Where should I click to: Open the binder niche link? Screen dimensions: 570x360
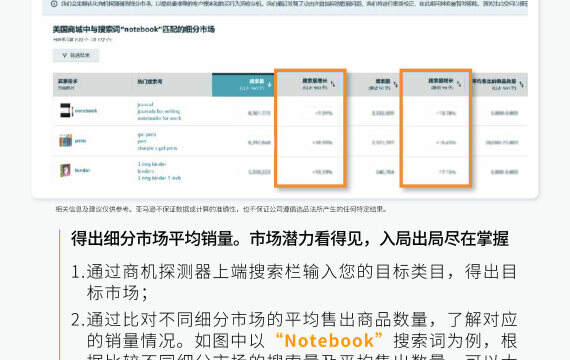82,170
